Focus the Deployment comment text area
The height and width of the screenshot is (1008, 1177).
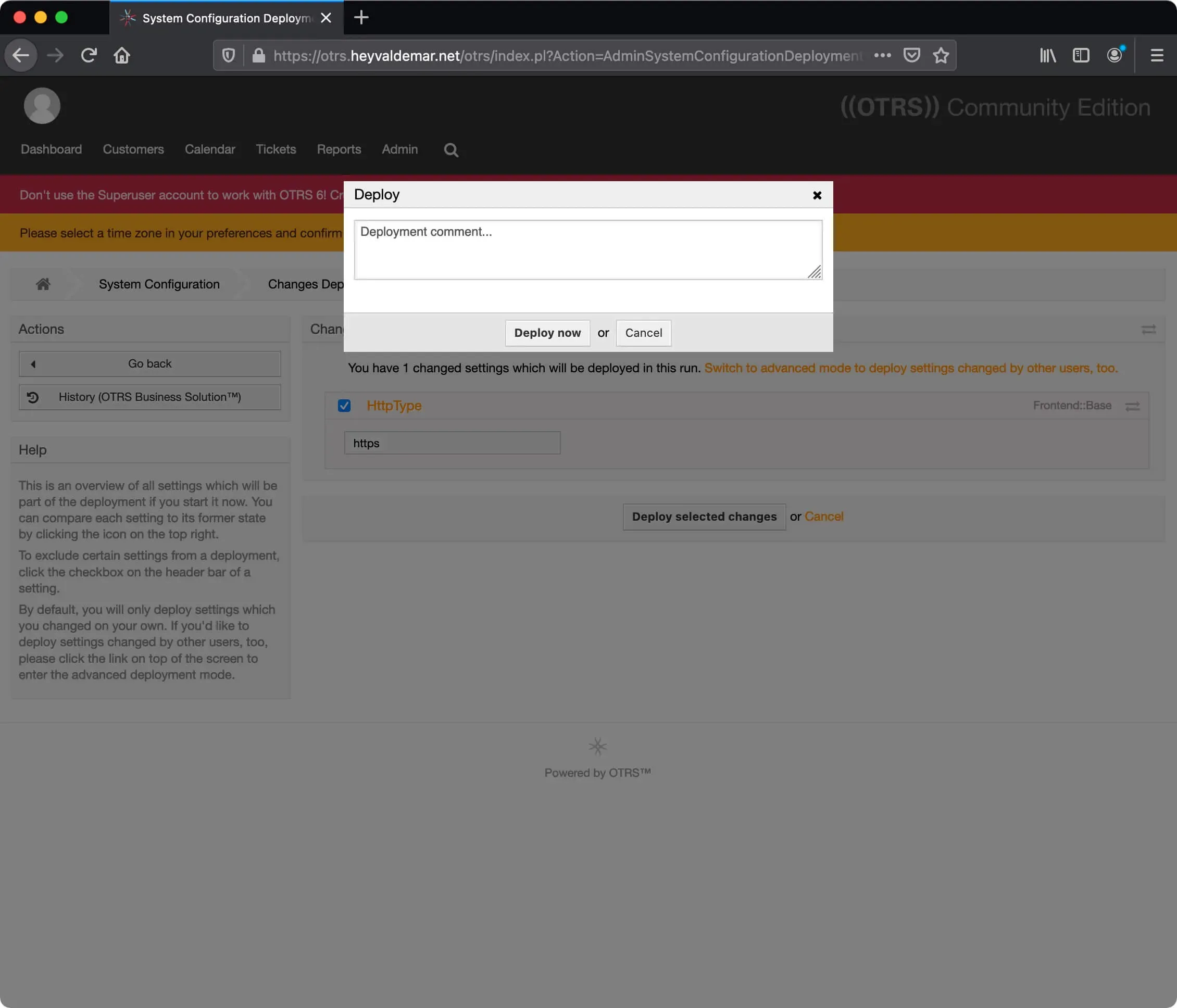[x=588, y=250]
